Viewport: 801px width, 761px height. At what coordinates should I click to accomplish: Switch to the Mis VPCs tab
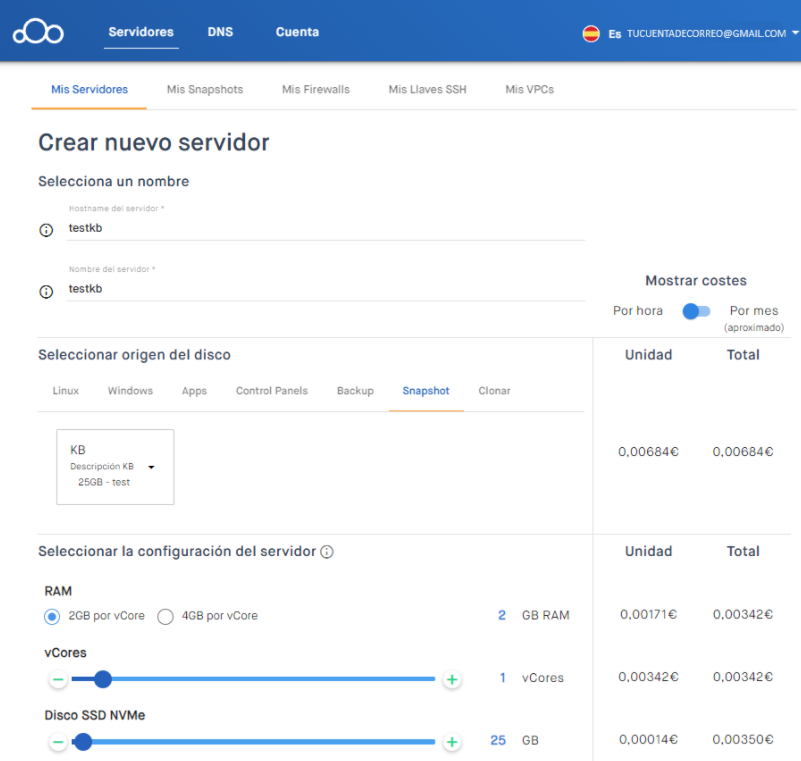[530, 89]
